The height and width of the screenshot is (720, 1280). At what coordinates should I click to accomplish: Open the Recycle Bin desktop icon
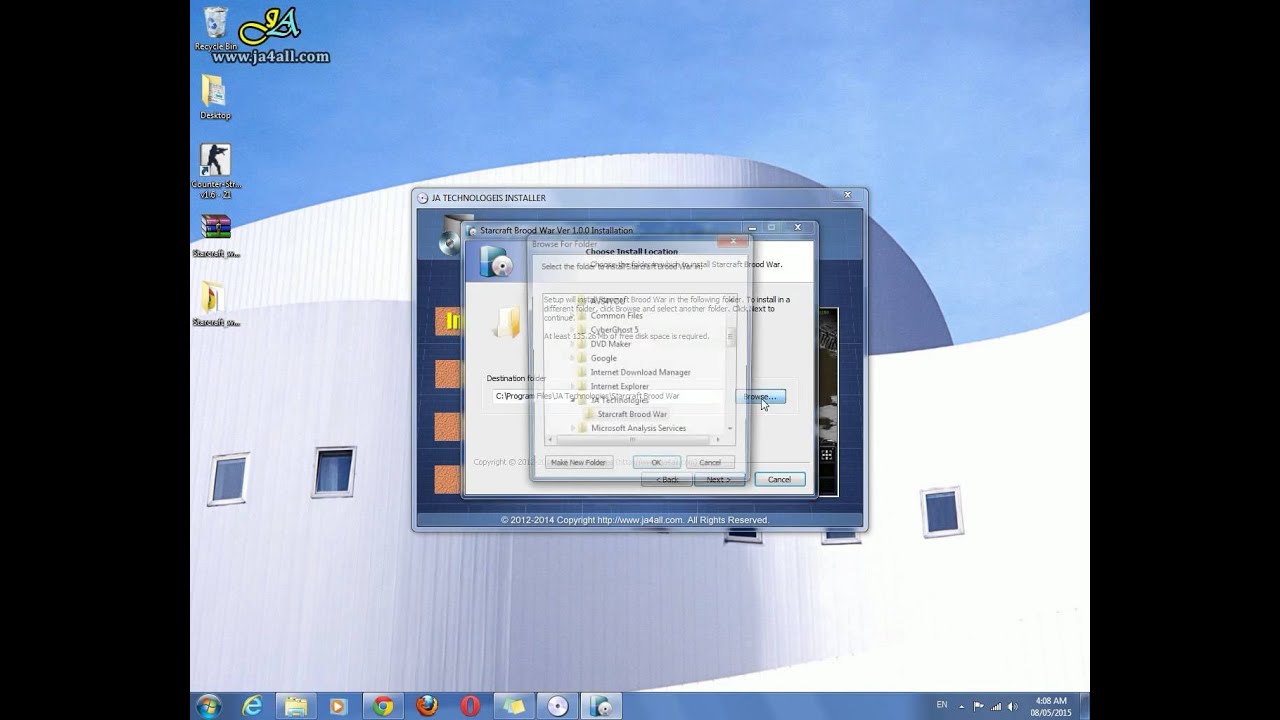point(215,29)
